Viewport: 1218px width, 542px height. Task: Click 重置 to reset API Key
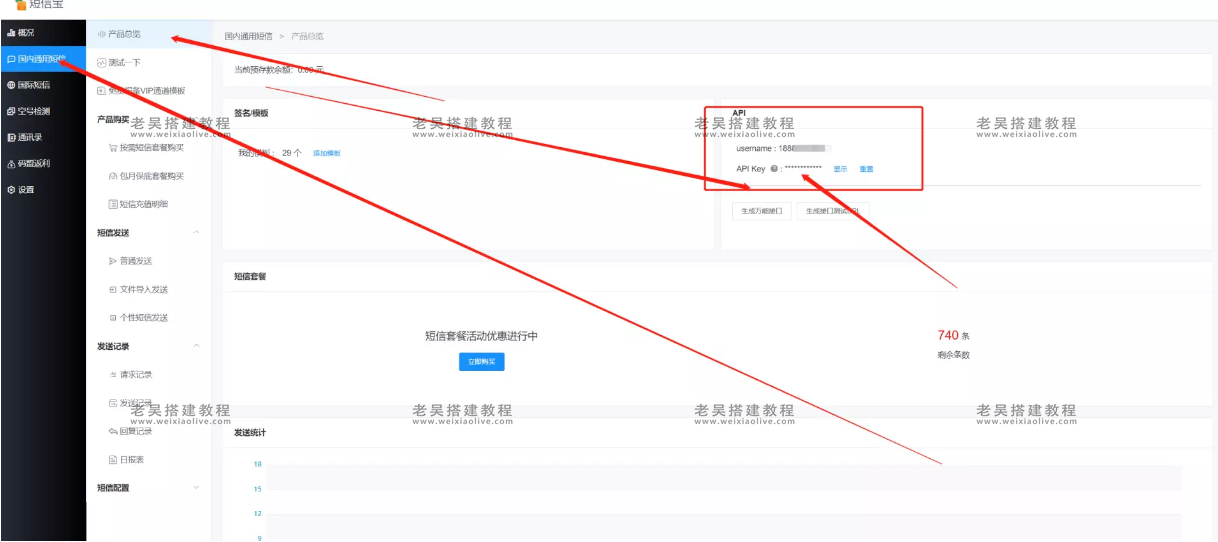(866, 169)
